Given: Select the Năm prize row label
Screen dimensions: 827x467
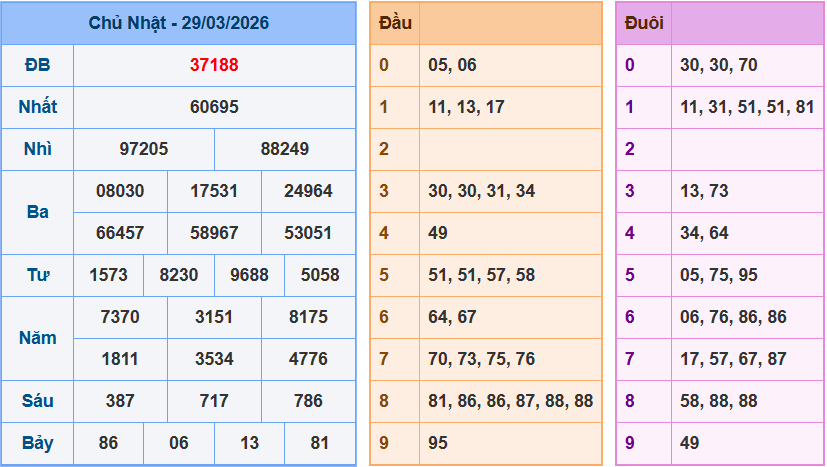Looking at the screenshot, I should click(38, 338).
